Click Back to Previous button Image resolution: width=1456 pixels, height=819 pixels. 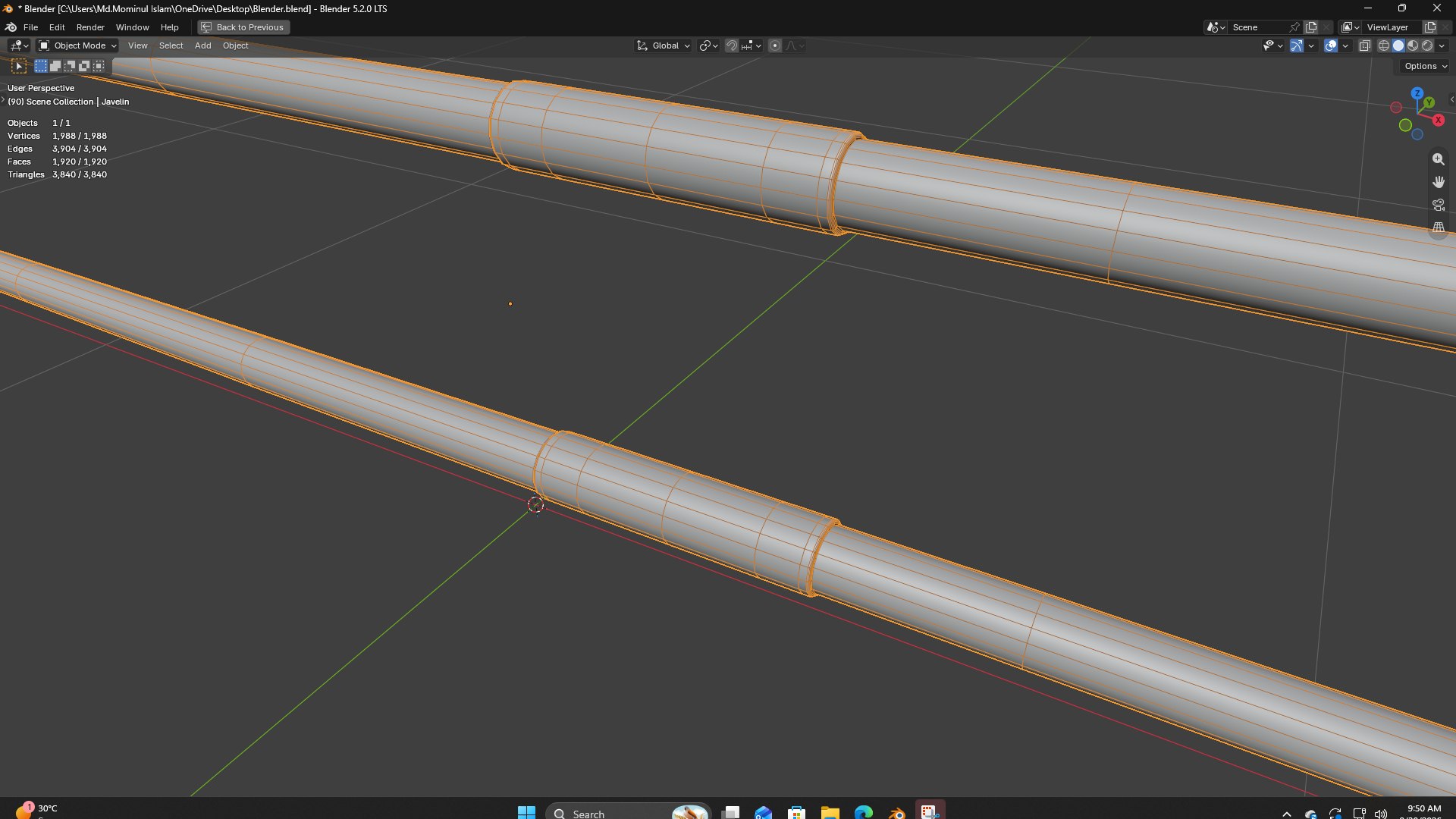[243, 27]
